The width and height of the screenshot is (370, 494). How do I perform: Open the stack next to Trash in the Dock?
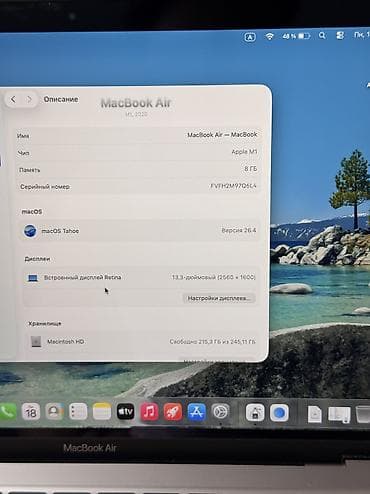pyautogui.click(x=339, y=415)
